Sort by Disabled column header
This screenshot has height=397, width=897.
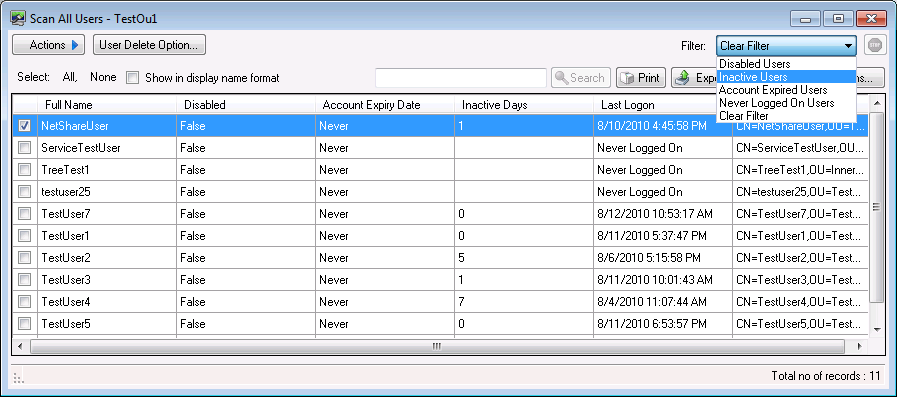pos(246,105)
